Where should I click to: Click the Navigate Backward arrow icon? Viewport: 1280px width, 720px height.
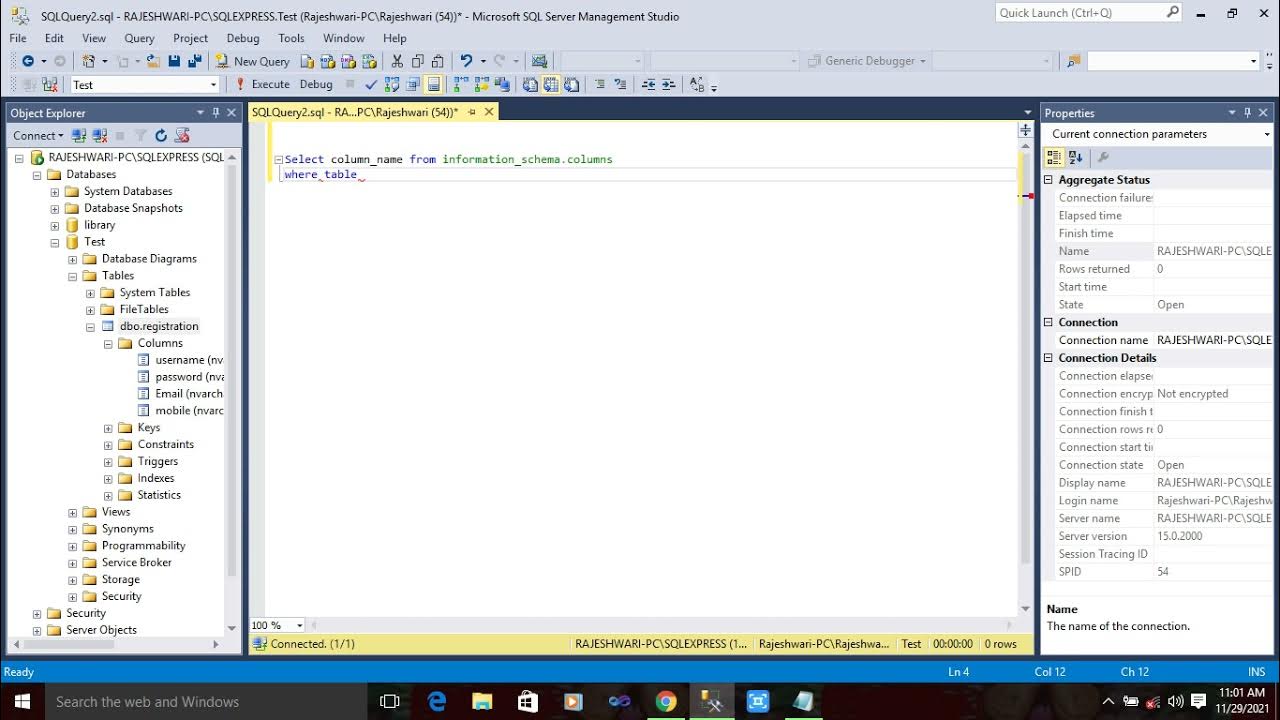click(x=27, y=61)
